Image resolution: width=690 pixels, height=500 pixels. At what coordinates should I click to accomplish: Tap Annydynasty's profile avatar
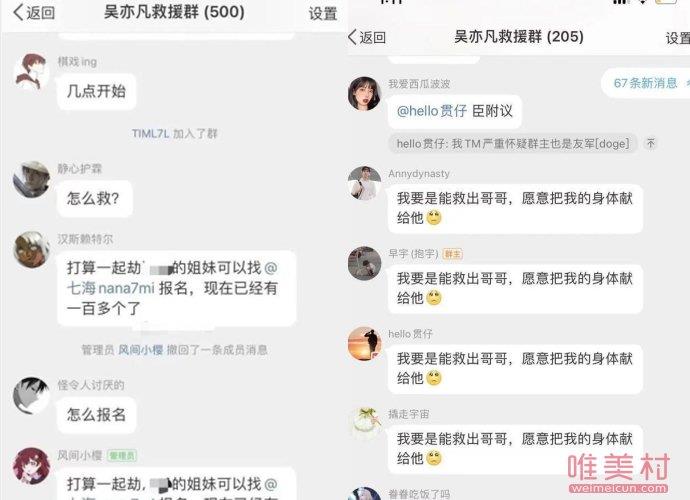click(x=364, y=183)
